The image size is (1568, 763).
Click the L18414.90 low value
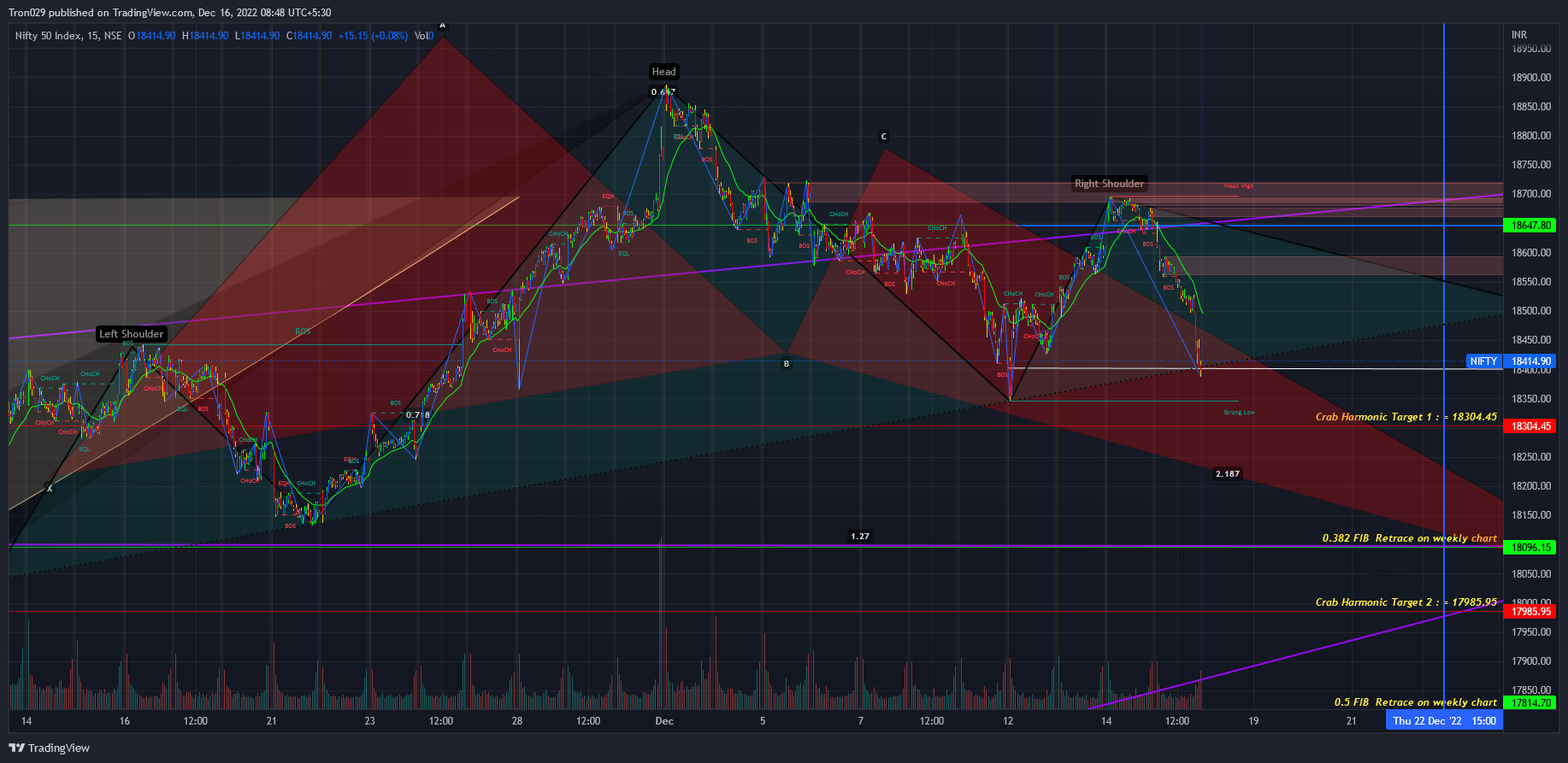point(257,36)
